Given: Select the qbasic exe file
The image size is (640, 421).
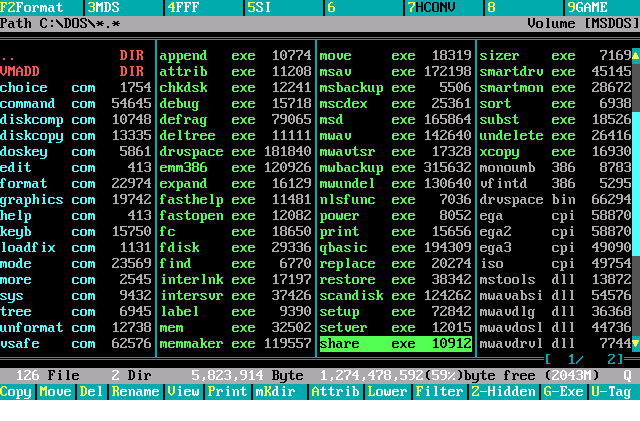Looking at the screenshot, I should click(396, 247).
